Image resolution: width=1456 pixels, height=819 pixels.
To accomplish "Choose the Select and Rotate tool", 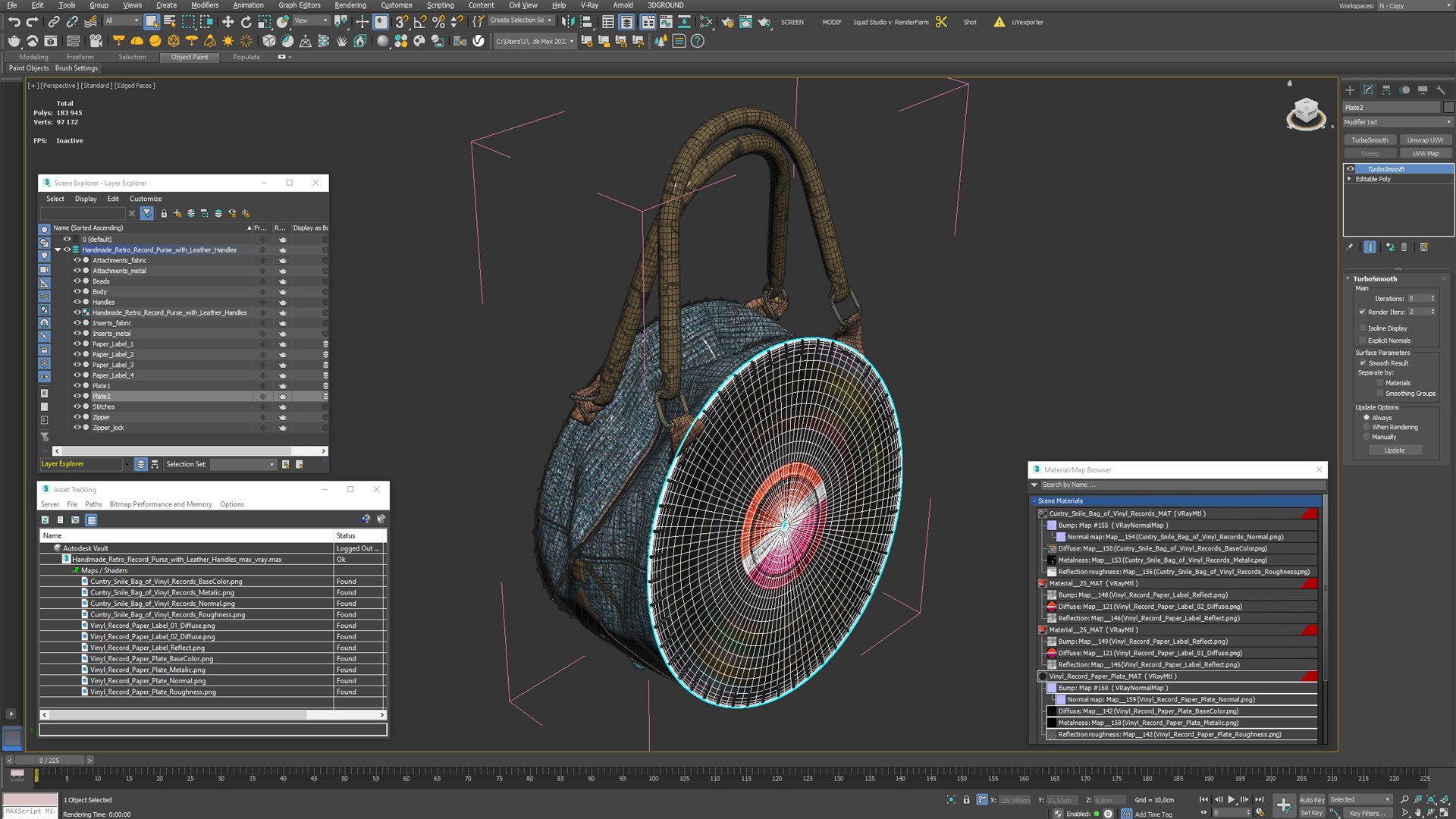I will [246, 22].
